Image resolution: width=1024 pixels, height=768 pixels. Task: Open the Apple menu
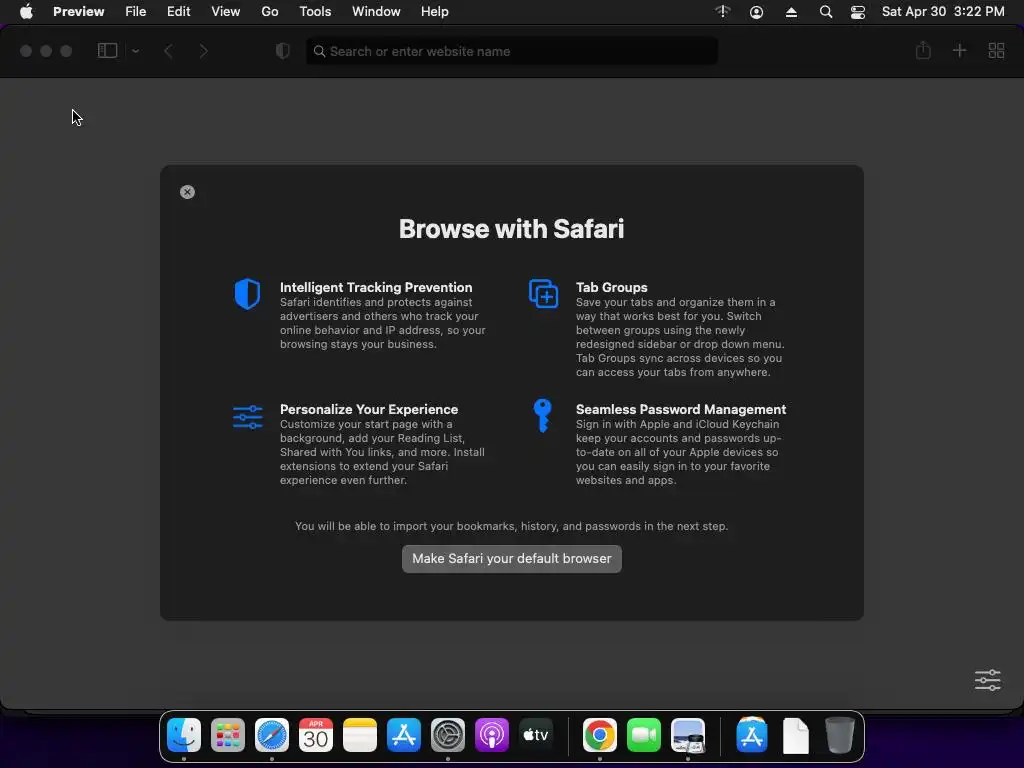pyautogui.click(x=26, y=12)
